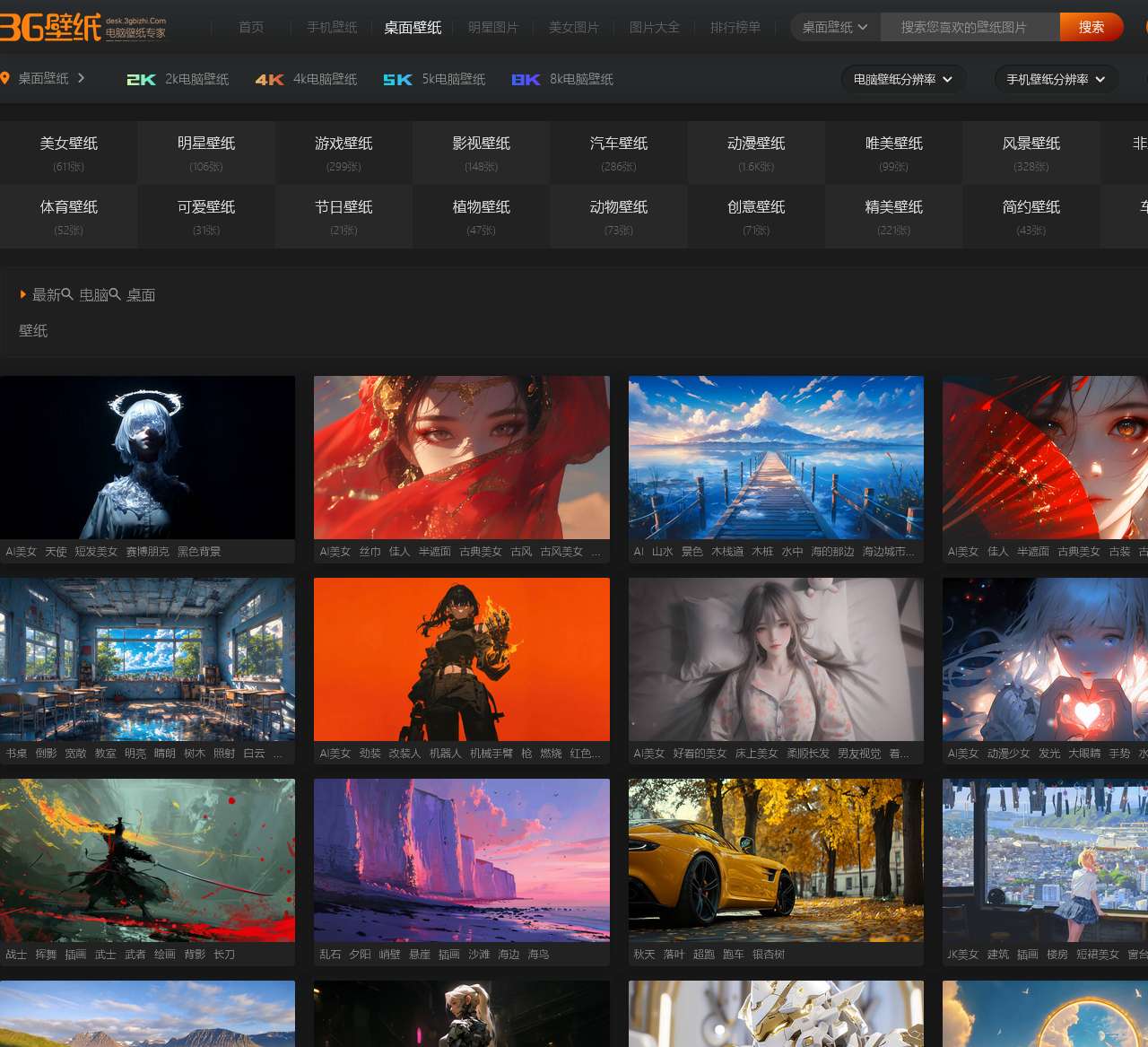Open the 桌面壁纸 search category dropdown
Viewport: 1148px width, 1047px height.
pyautogui.click(x=835, y=27)
